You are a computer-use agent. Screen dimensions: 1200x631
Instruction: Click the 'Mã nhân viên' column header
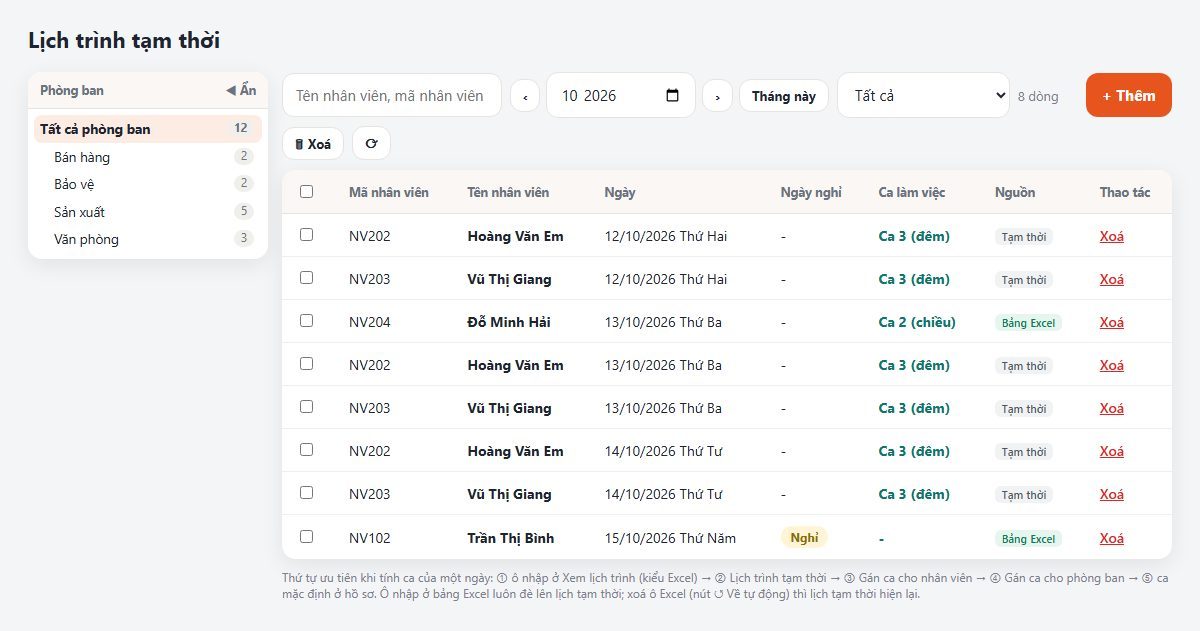click(x=389, y=192)
